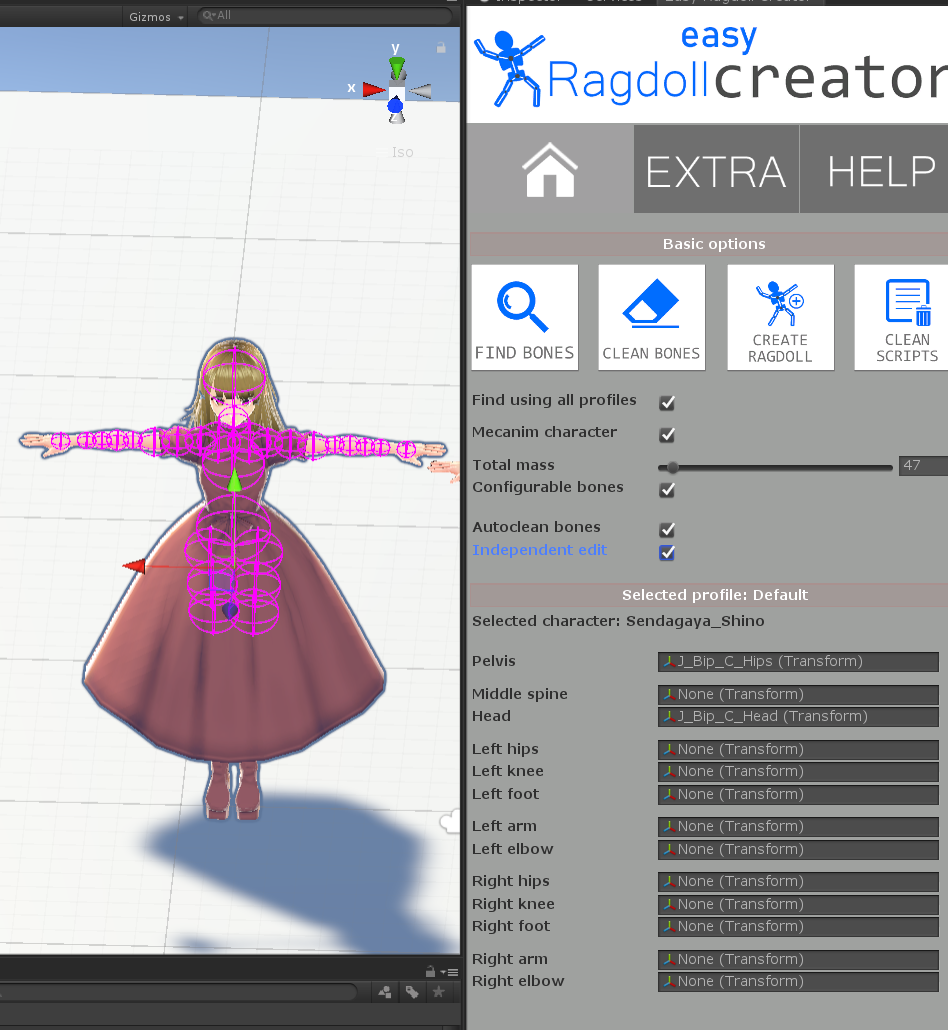The height and width of the screenshot is (1030, 948).
Task: Toggle the bottom panel lock icon
Action: 430,972
